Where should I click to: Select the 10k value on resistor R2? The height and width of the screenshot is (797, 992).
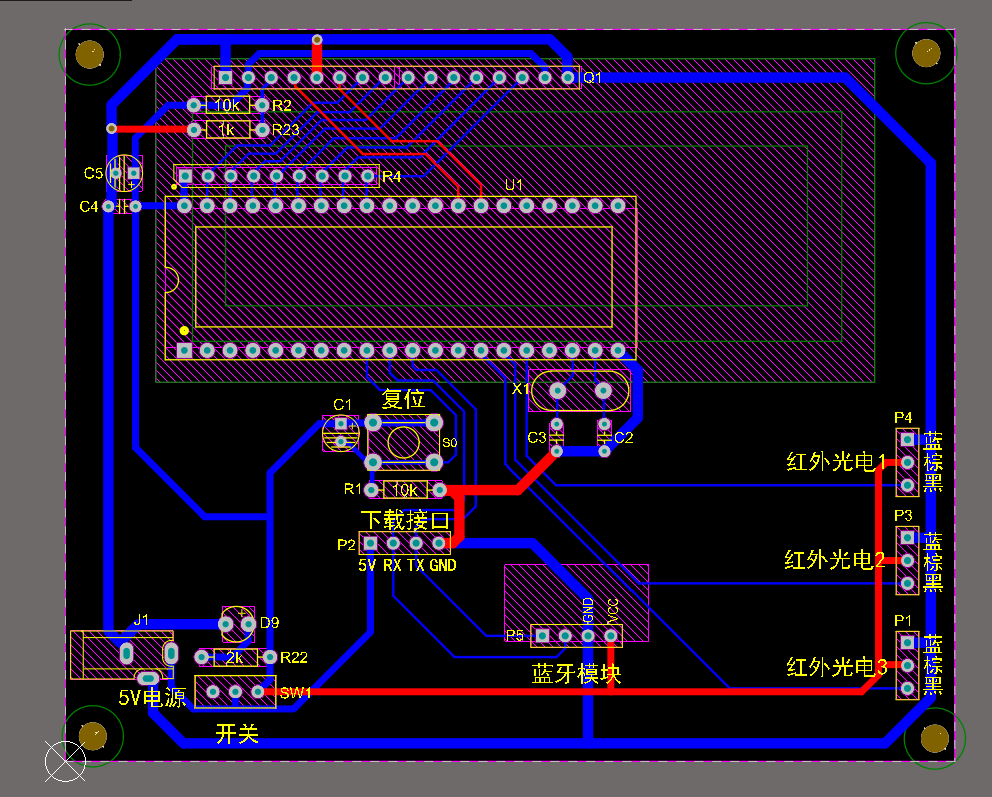click(227, 105)
